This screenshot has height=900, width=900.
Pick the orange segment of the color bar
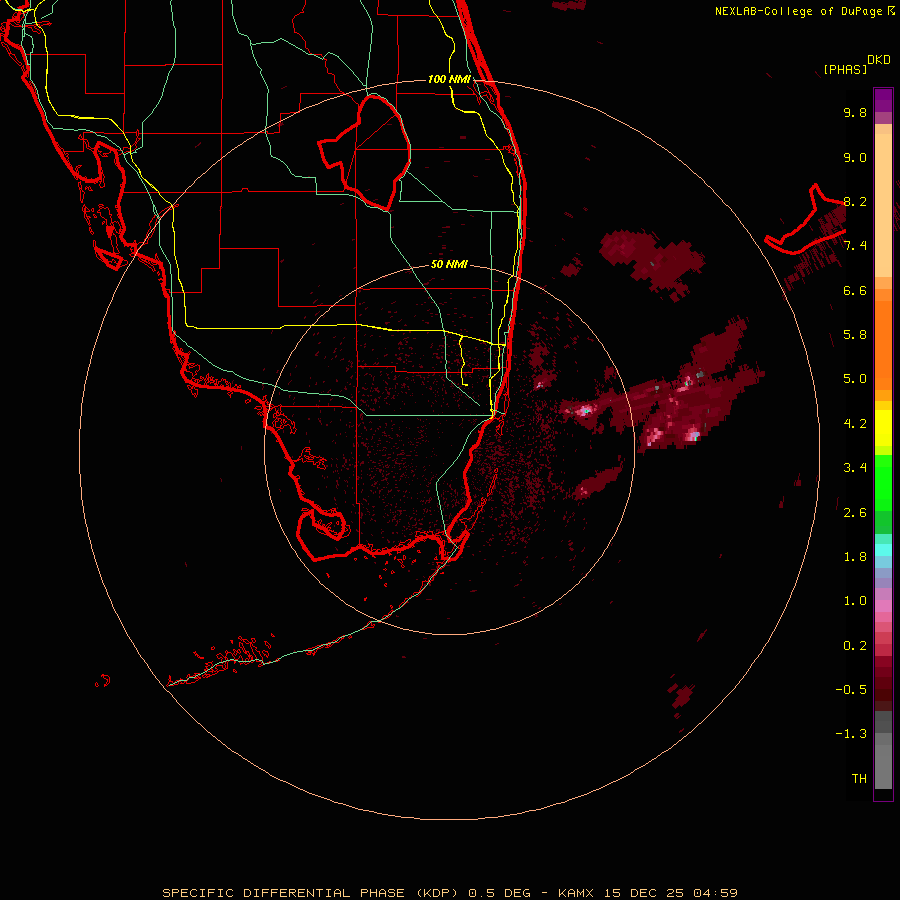pos(883,345)
